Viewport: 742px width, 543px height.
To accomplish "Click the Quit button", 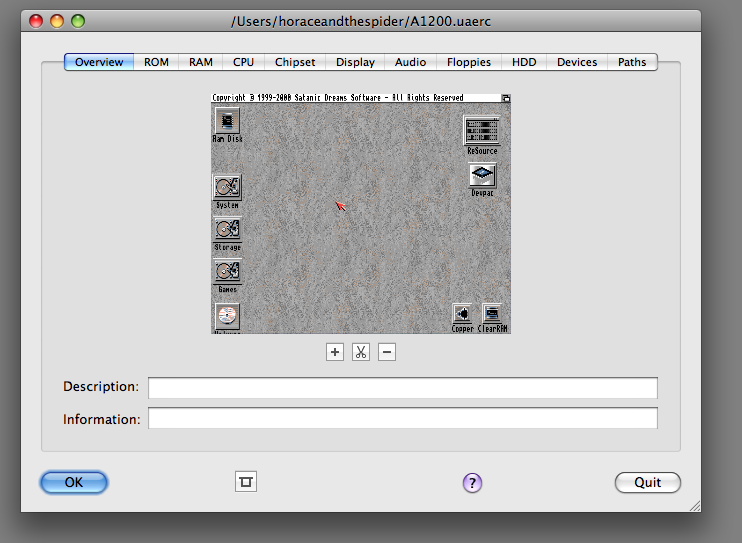I will pyautogui.click(x=647, y=482).
